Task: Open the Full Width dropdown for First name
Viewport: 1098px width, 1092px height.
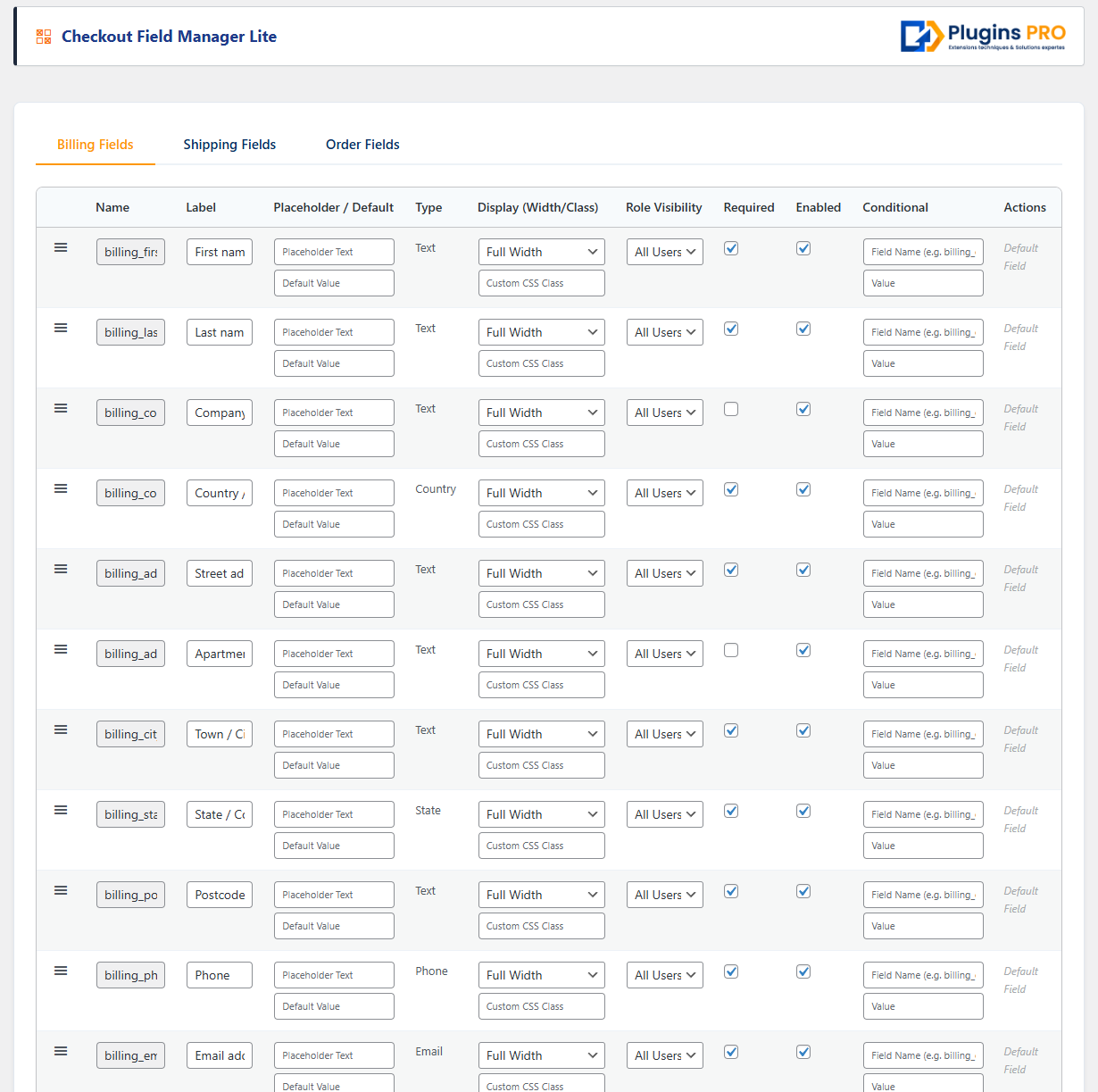Action: click(541, 252)
